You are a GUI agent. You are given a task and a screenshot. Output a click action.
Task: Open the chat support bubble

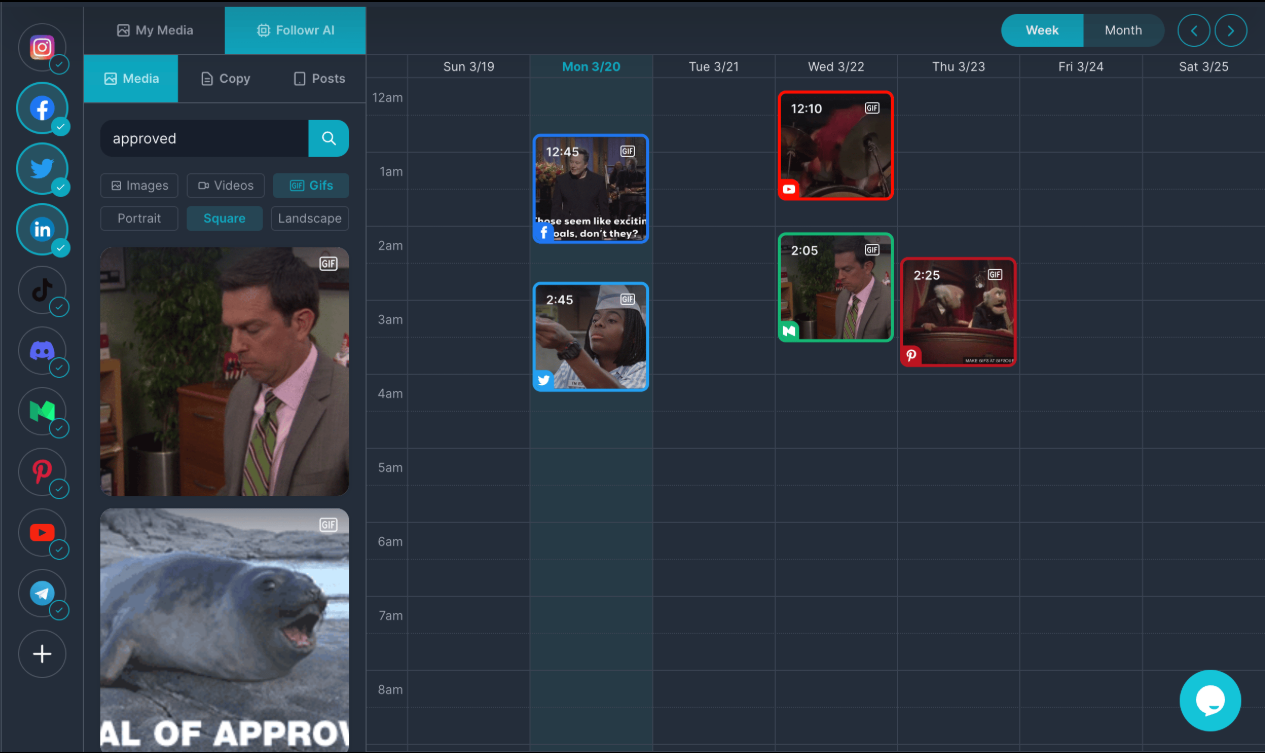[x=1210, y=700]
